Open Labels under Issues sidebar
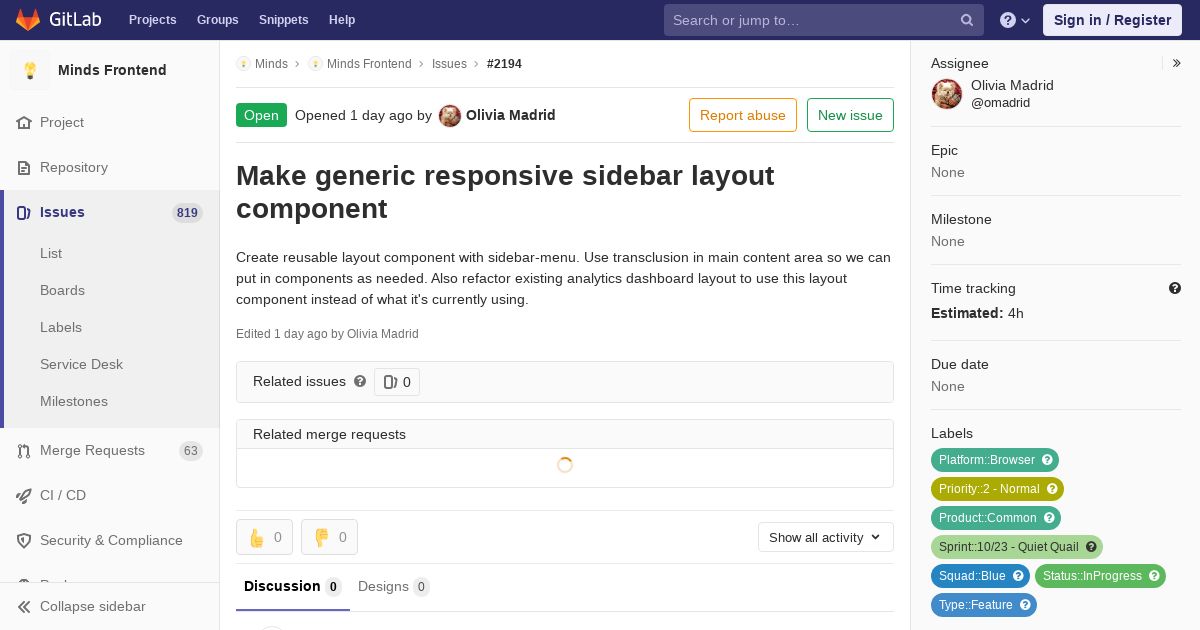Screen dimensions: 1200x630 (61, 328)
